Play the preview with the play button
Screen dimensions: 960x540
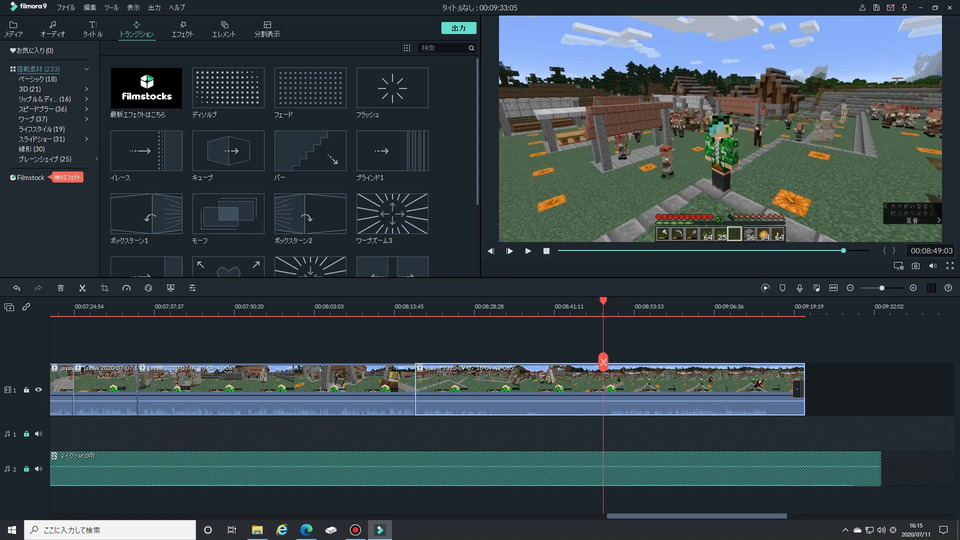528,251
